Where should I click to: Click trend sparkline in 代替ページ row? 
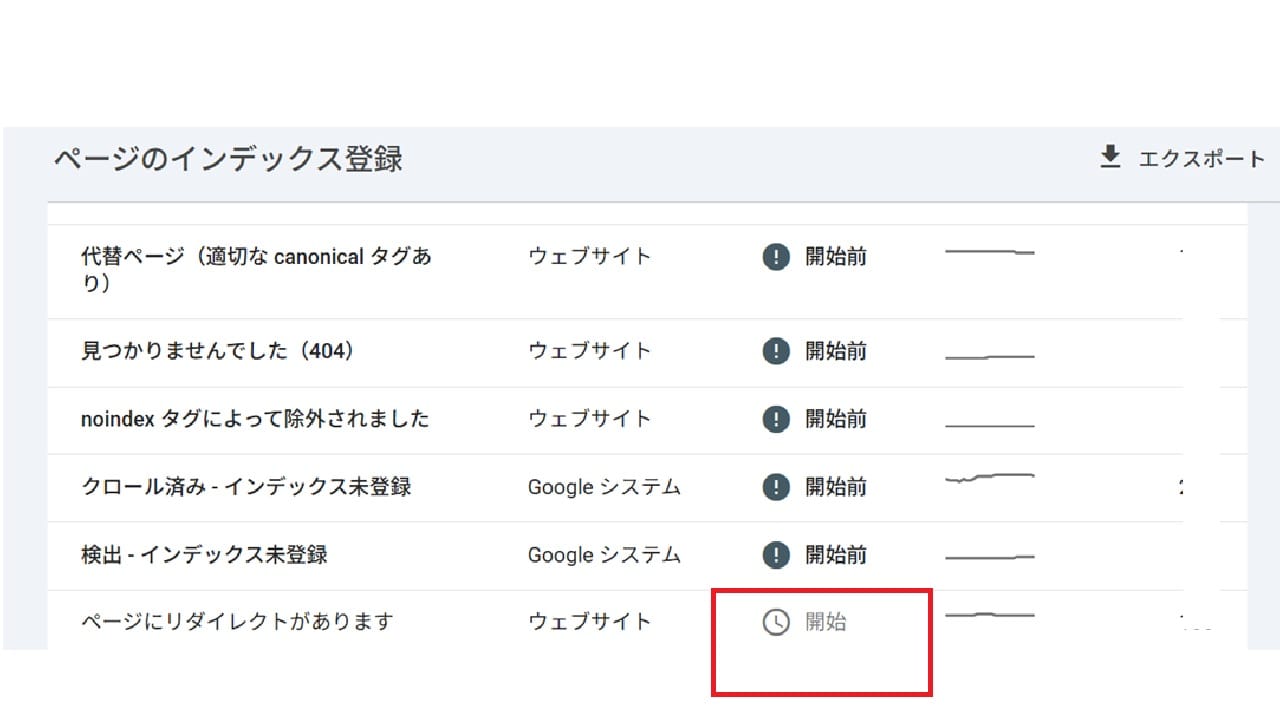tap(989, 252)
